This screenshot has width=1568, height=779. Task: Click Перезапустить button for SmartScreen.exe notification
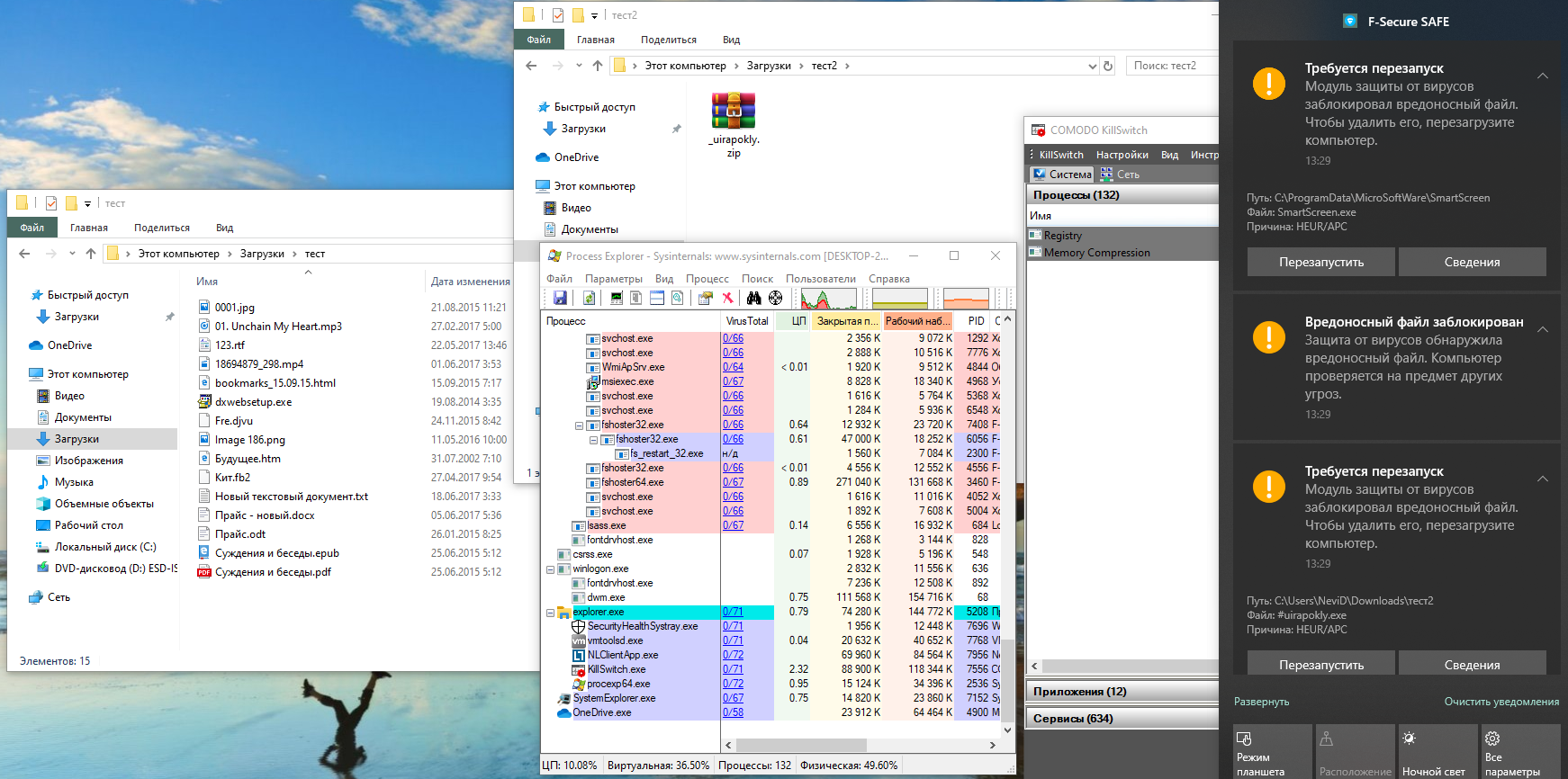coord(1320,262)
